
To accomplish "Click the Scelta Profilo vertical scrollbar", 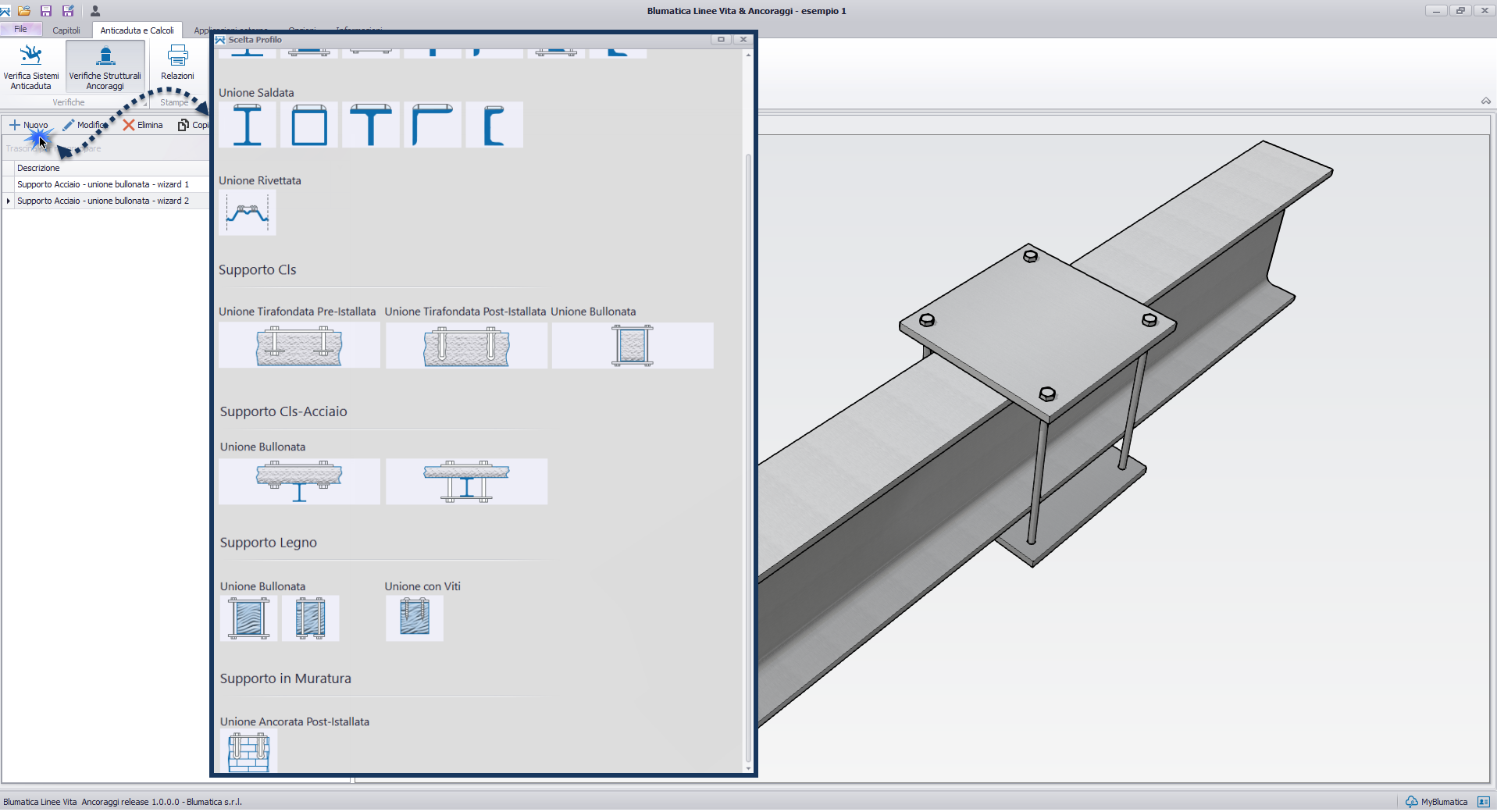I will (x=748, y=390).
